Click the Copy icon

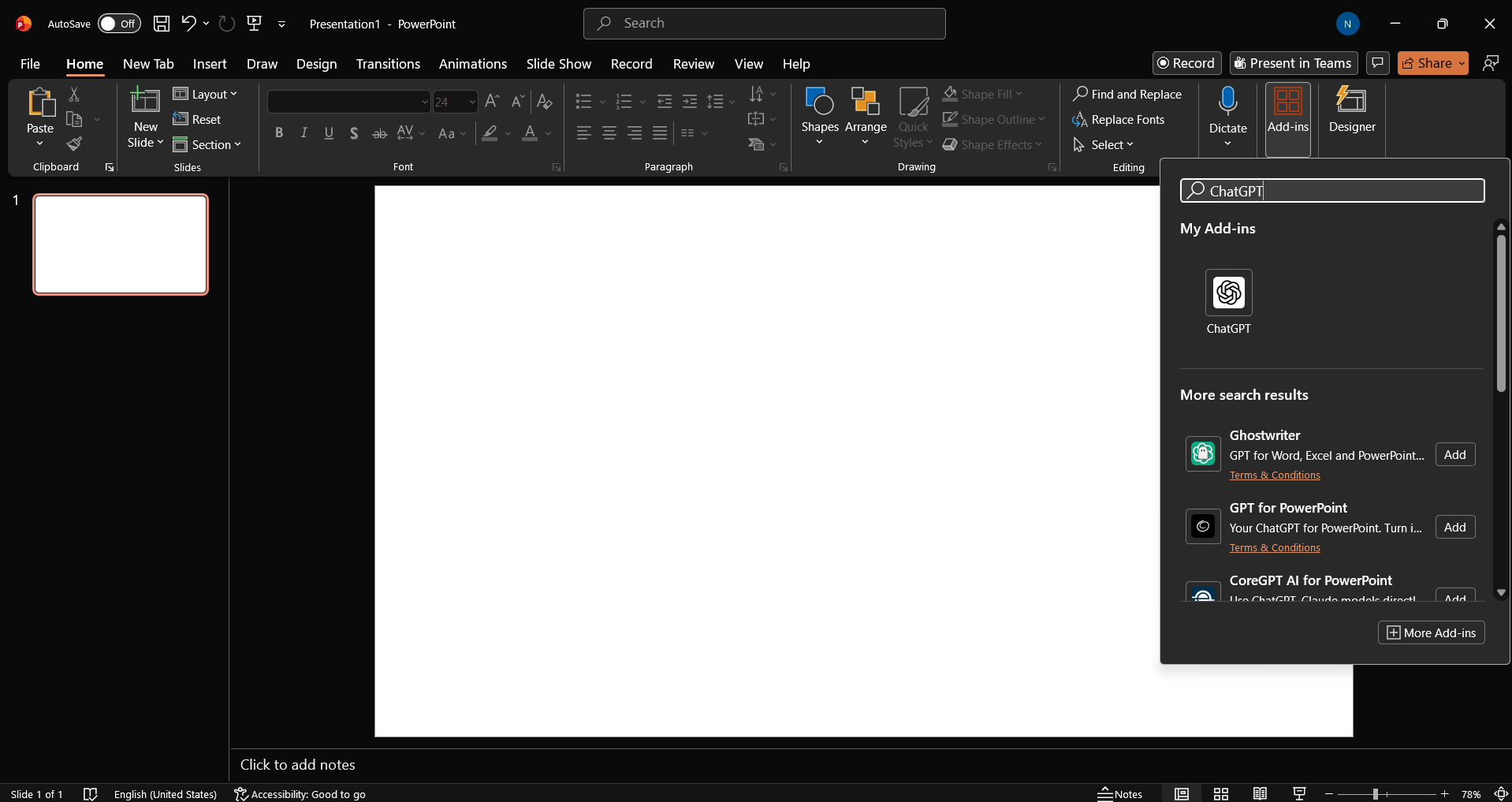click(74, 119)
